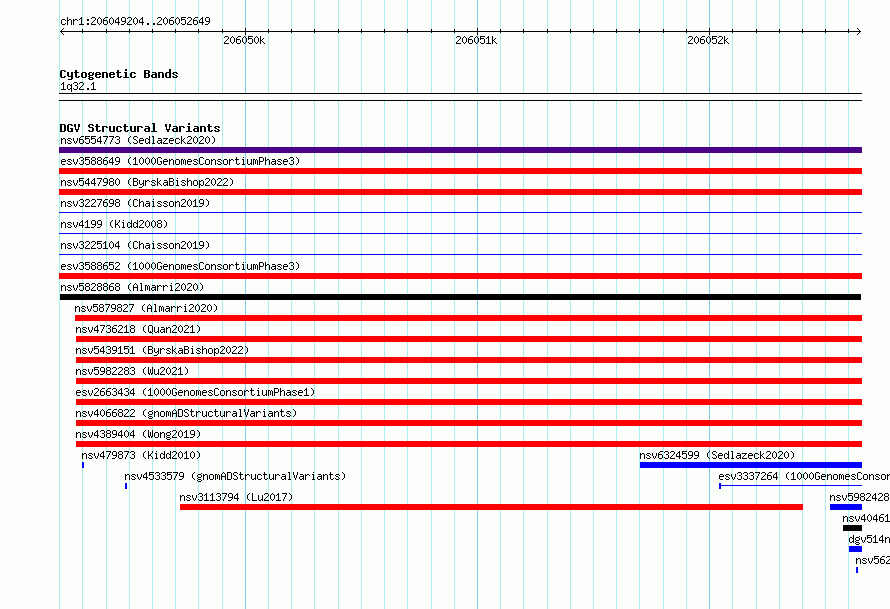
Task: Open nsv5982283 (Wu2021) variant label
Action: point(132,371)
